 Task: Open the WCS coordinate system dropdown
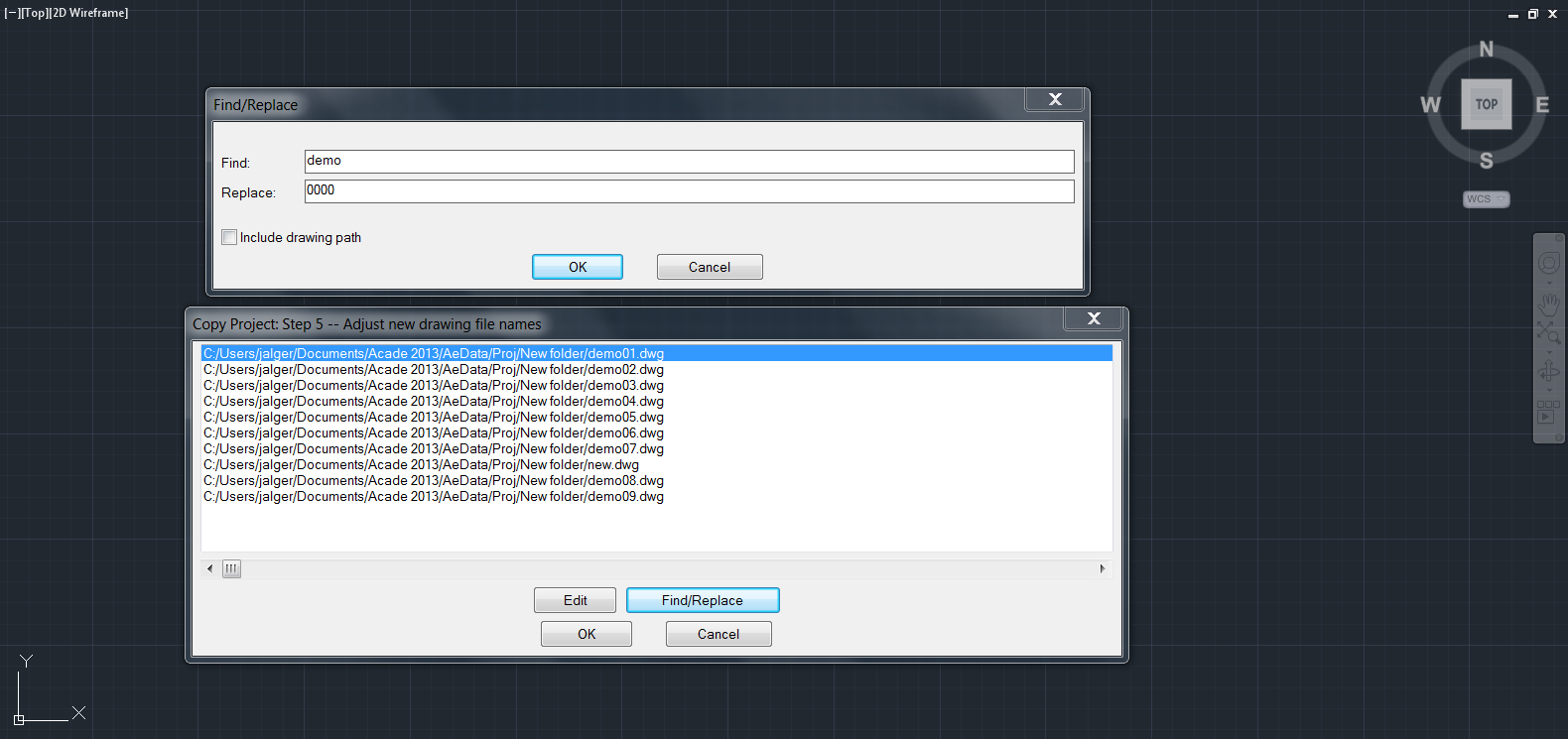[1487, 199]
